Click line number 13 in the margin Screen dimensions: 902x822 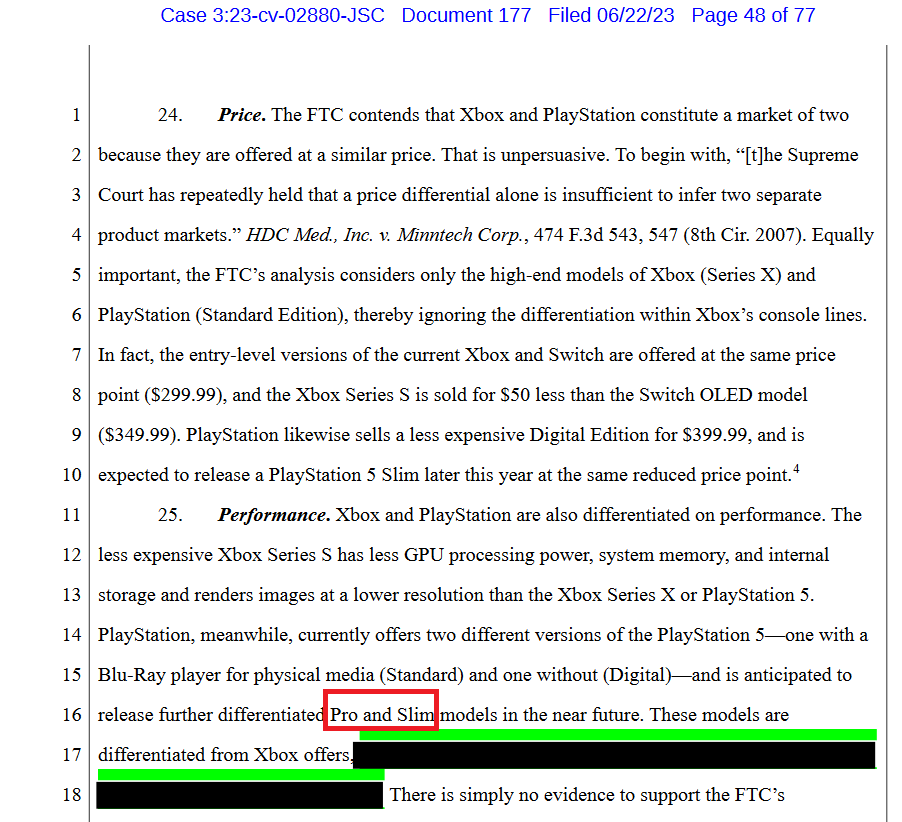[x=72, y=595]
